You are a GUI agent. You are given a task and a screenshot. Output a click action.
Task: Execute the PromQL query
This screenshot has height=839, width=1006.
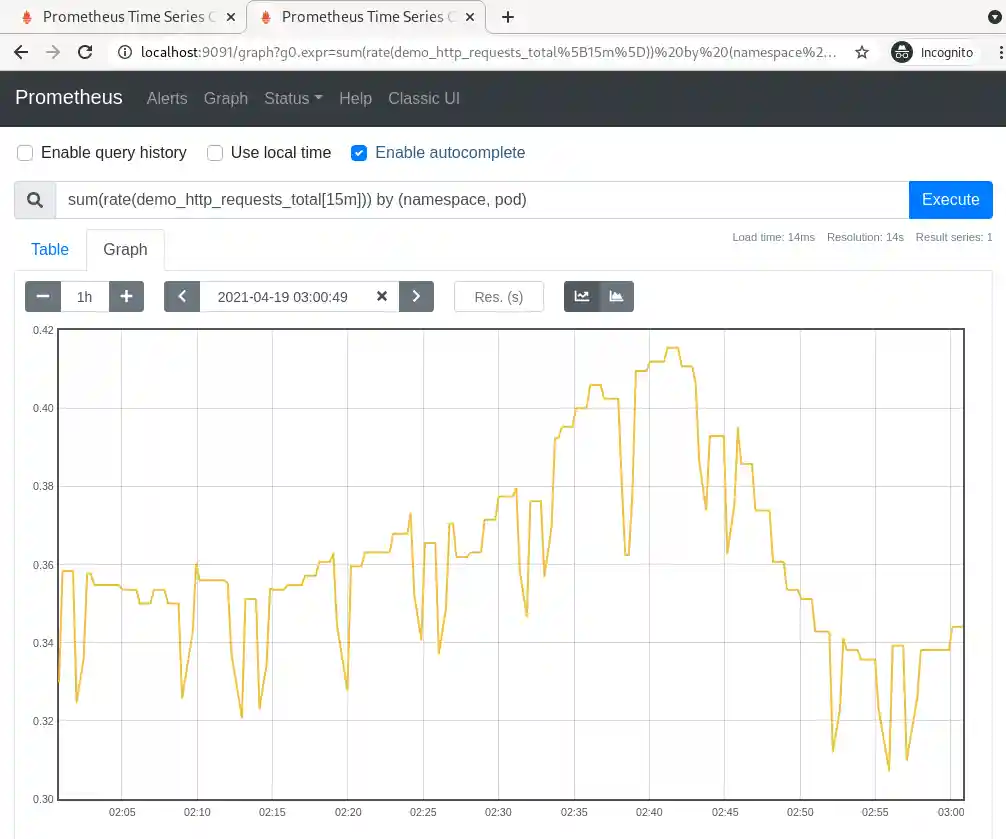950,199
